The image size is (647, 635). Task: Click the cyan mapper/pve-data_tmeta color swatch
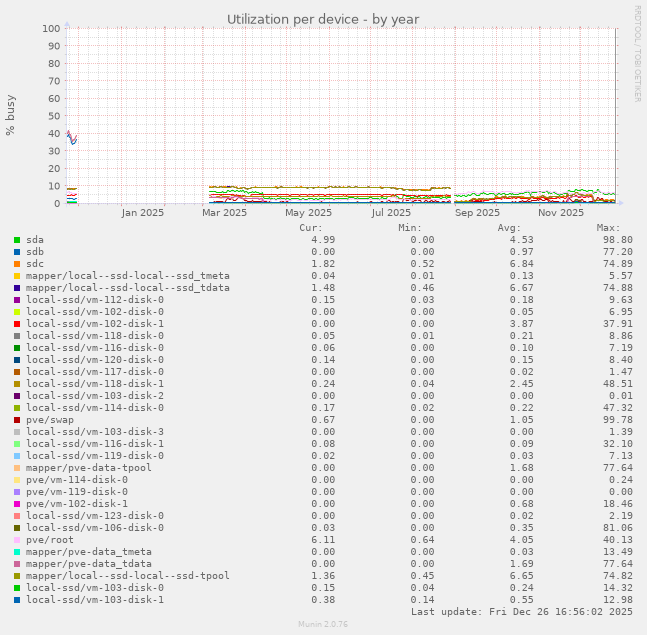(x=17, y=552)
